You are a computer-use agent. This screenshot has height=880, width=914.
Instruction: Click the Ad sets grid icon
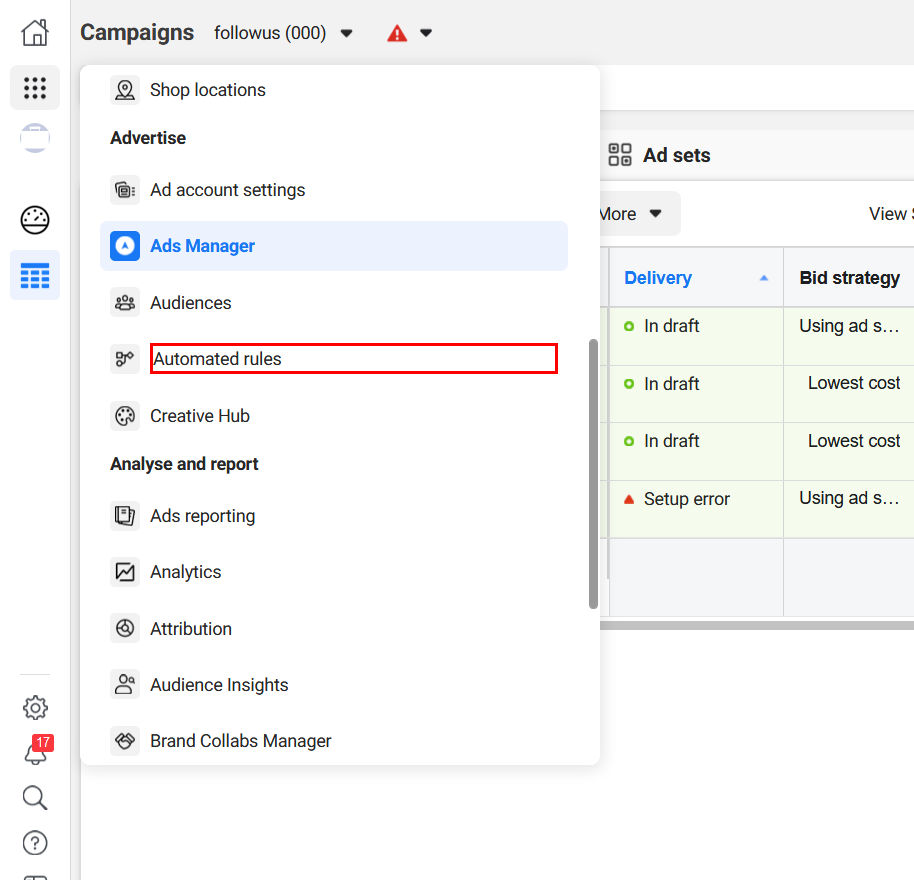click(620, 155)
